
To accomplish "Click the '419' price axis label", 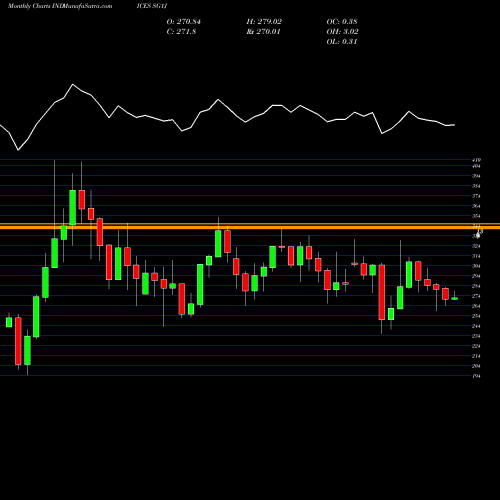I will [x=476, y=160].
